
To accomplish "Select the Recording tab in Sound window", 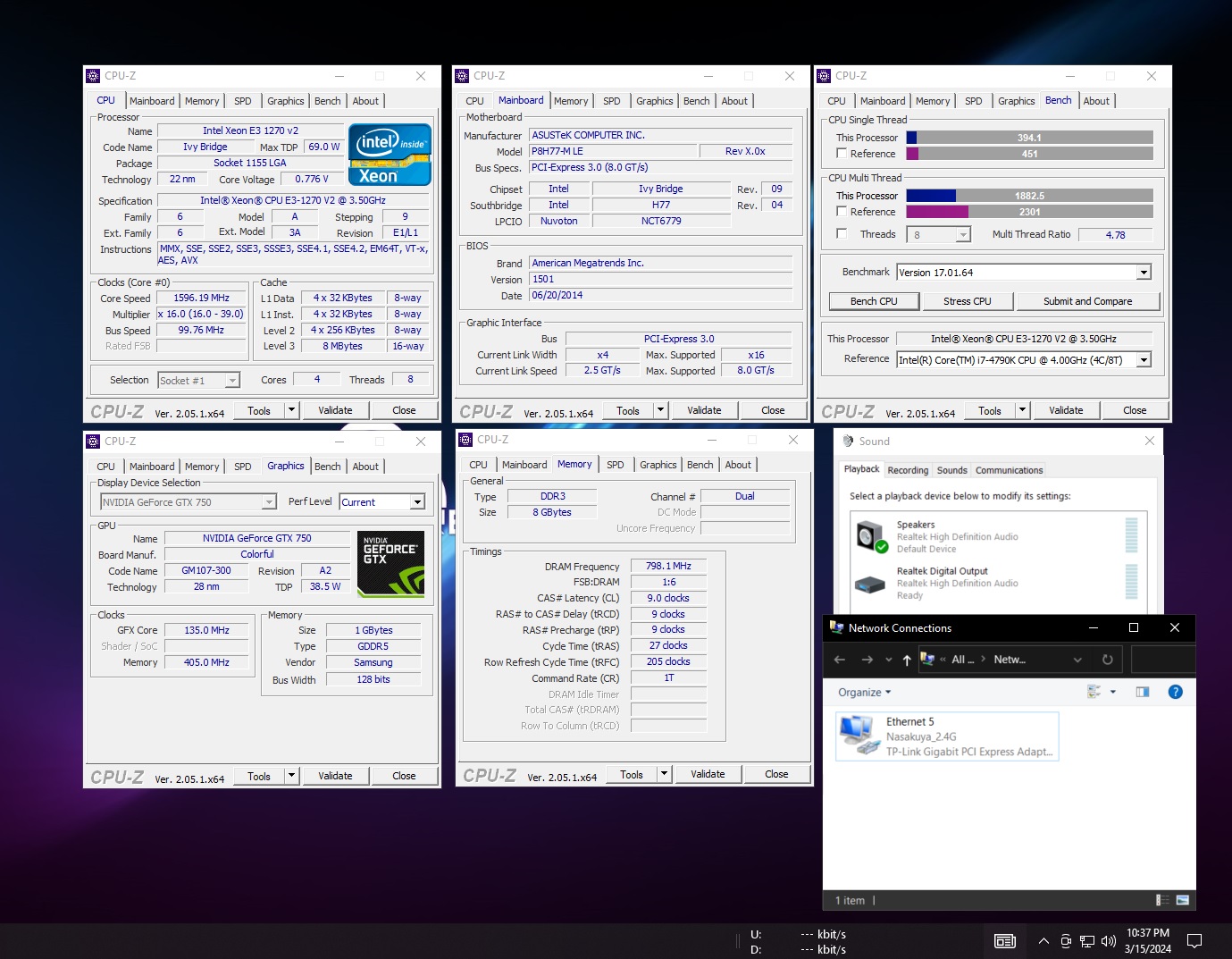I will tap(908, 470).
